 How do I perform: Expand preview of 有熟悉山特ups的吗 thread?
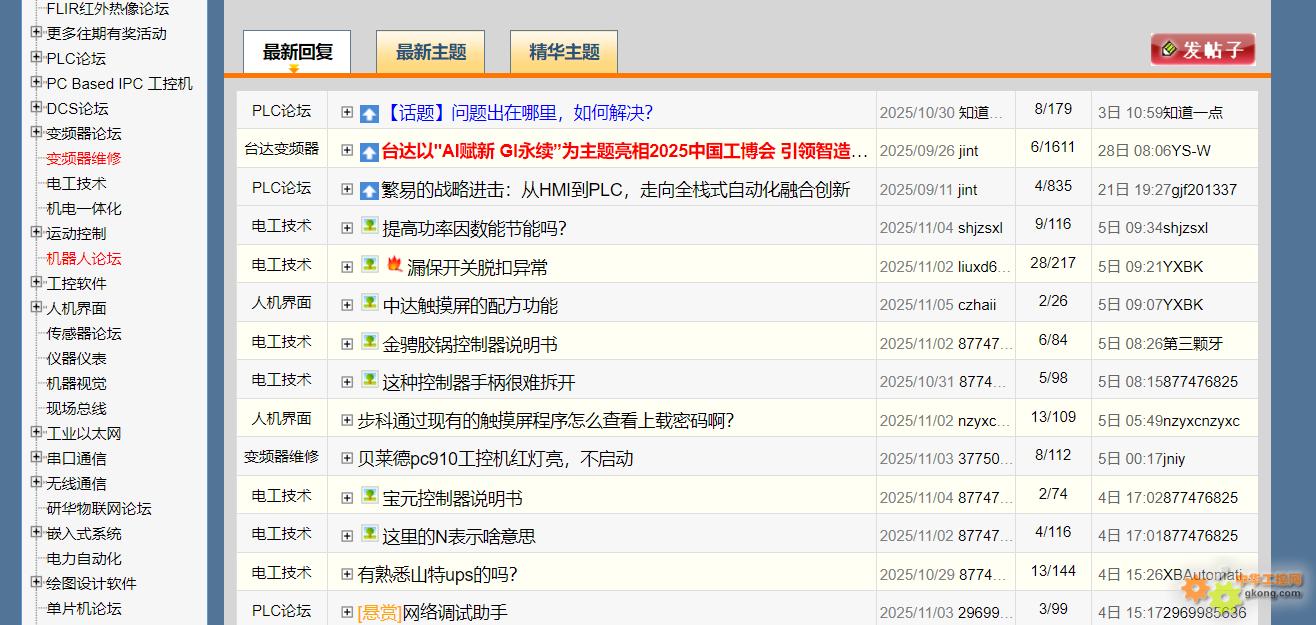tap(347, 574)
